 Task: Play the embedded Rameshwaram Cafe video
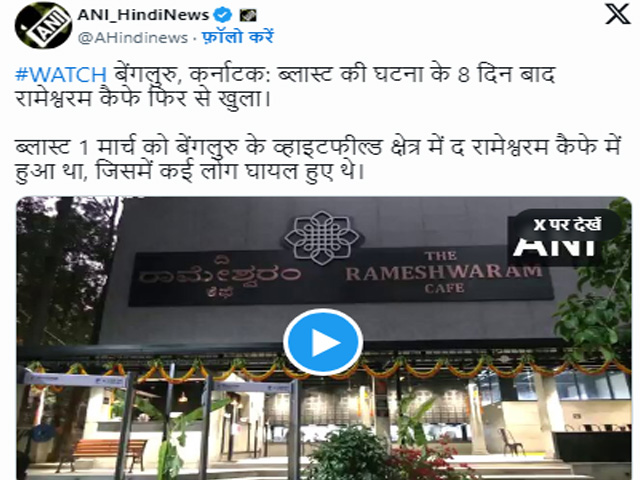[x=323, y=342]
